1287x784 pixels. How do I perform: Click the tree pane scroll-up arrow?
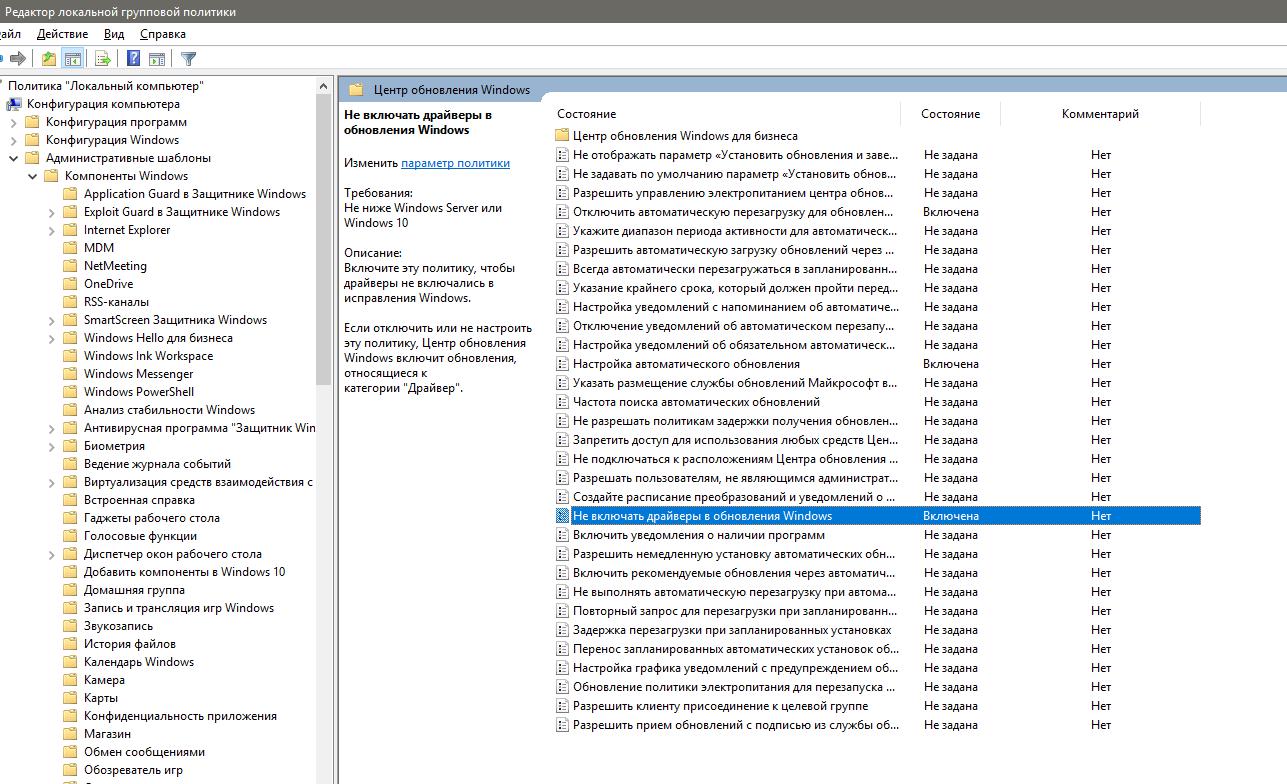pos(323,86)
